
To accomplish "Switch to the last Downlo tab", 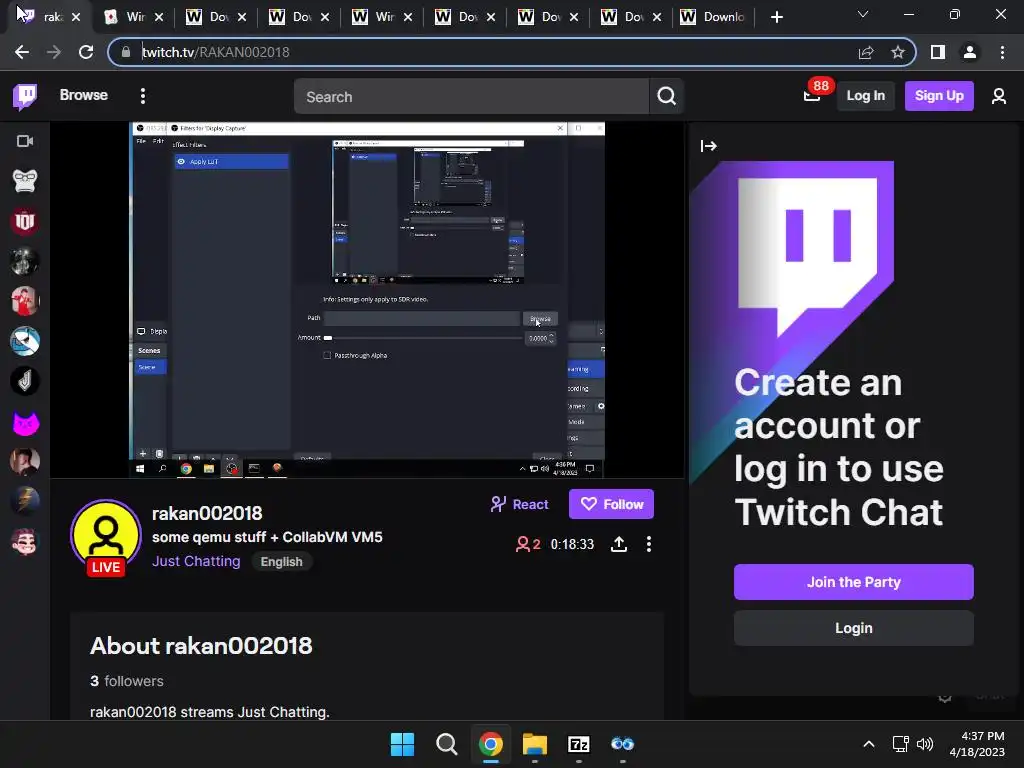I will pyautogui.click(x=714, y=17).
